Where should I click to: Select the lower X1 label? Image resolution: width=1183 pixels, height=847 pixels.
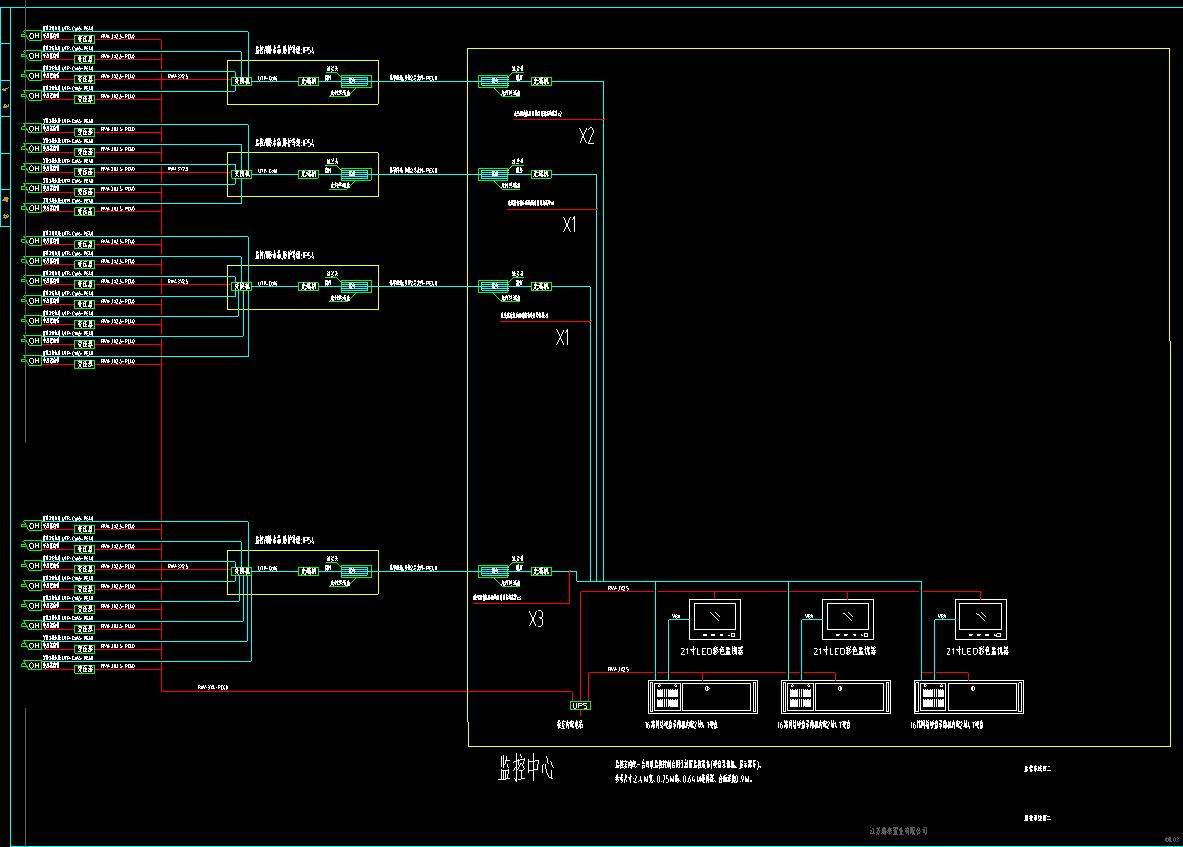coord(563,339)
